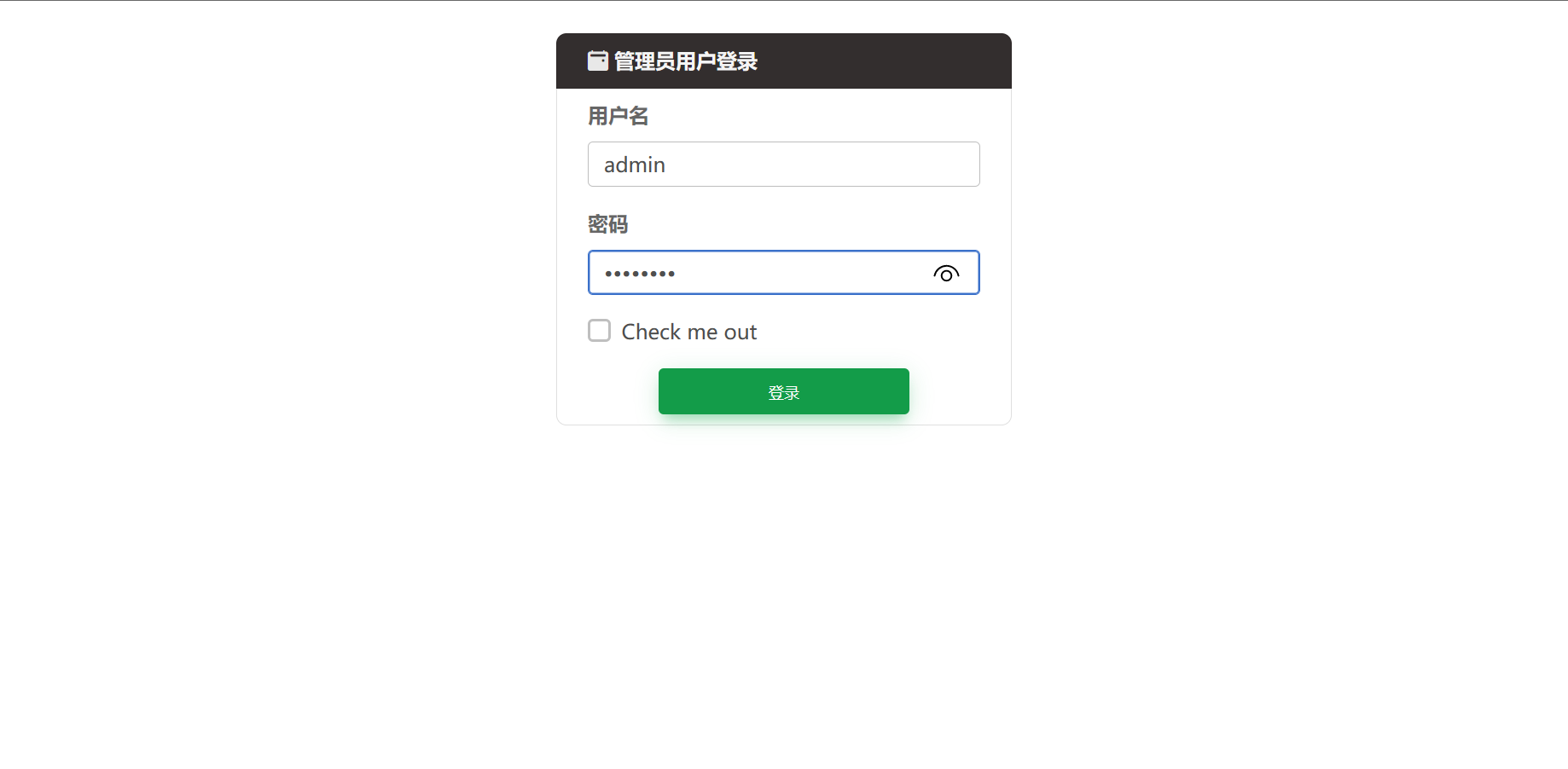Viewport: 1568px width, 769px height.
Task: Click the 管理员用户登录 header title
Action: [686, 61]
